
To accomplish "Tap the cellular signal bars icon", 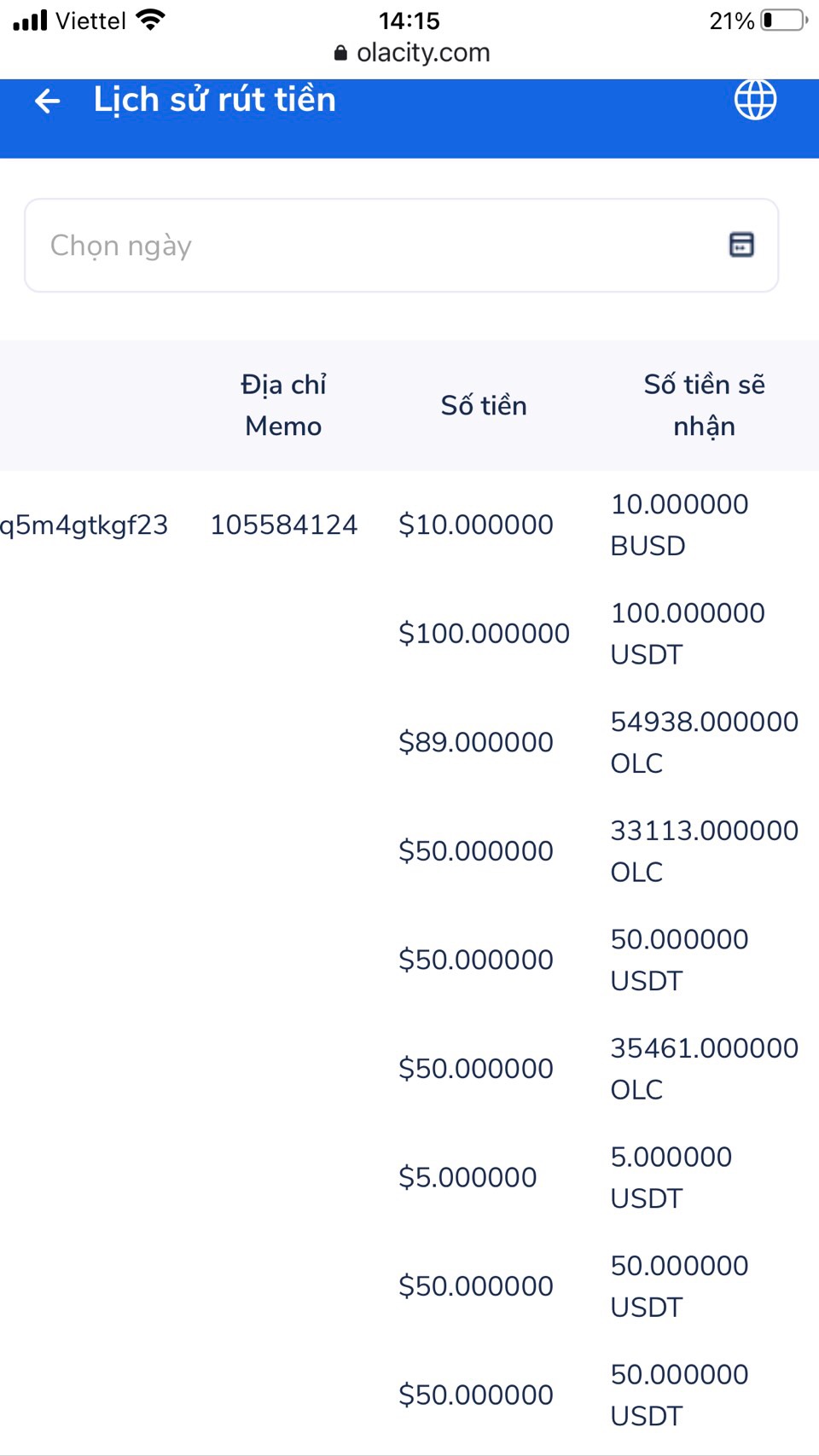I will (31, 20).
